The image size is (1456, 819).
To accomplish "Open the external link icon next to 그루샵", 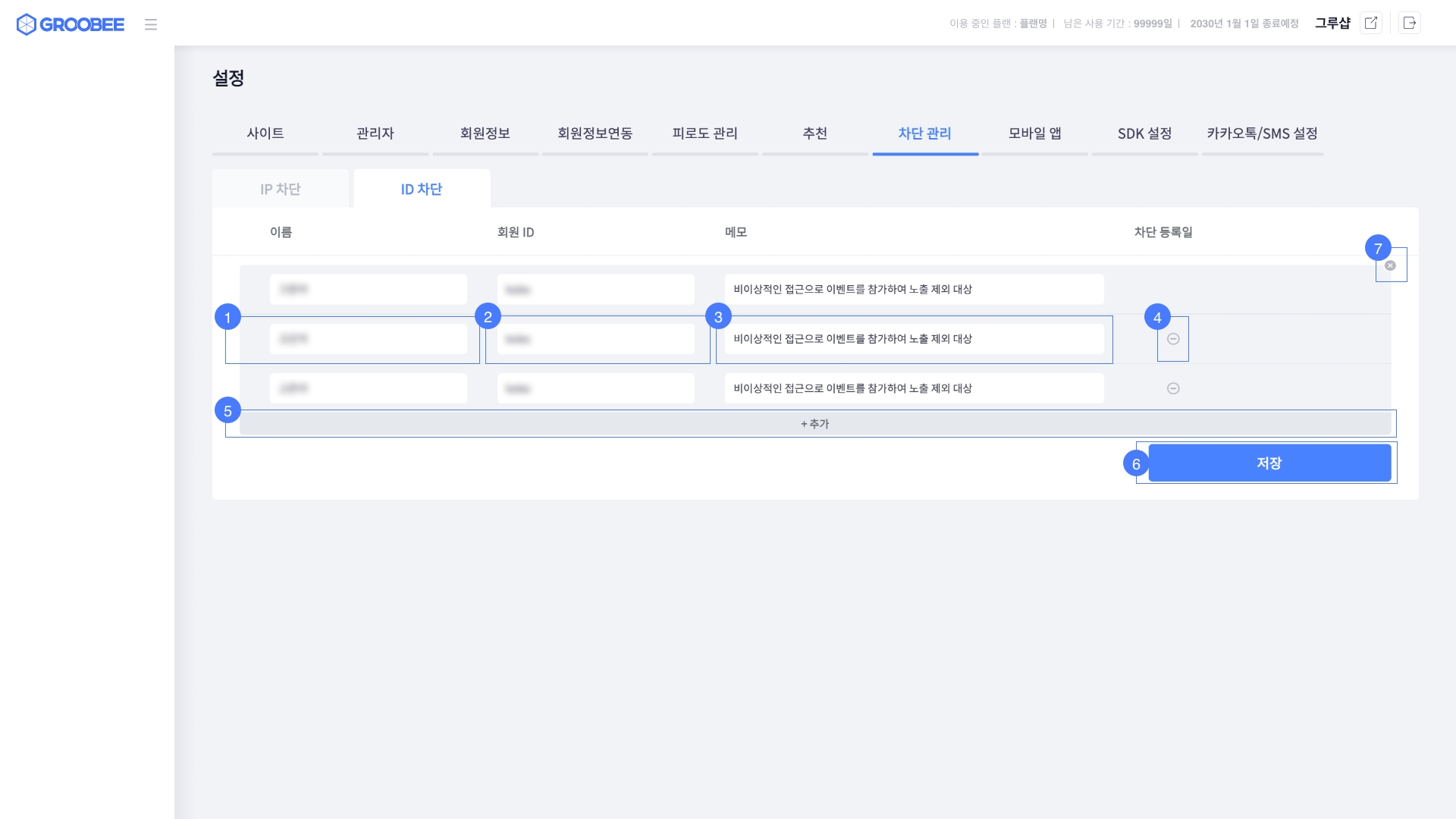I will coord(1370,23).
